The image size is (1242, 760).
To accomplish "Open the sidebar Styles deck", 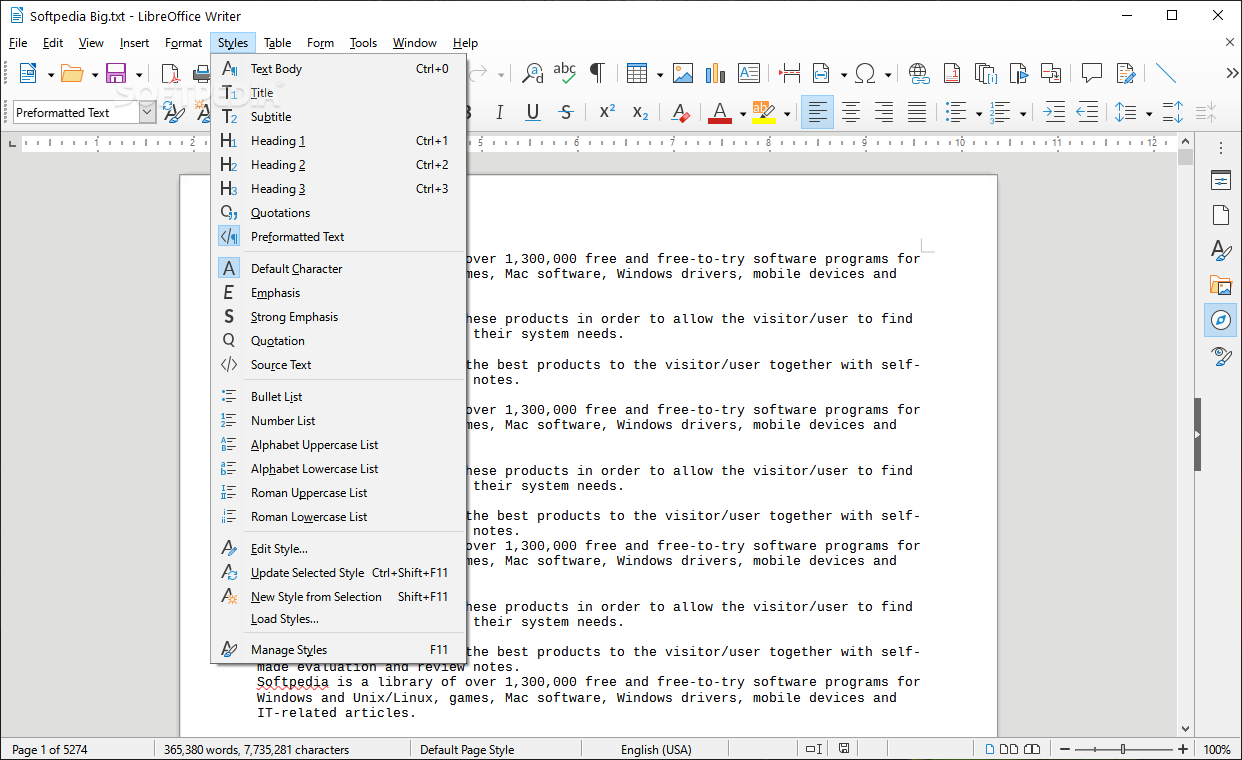I will [x=1221, y=250].
